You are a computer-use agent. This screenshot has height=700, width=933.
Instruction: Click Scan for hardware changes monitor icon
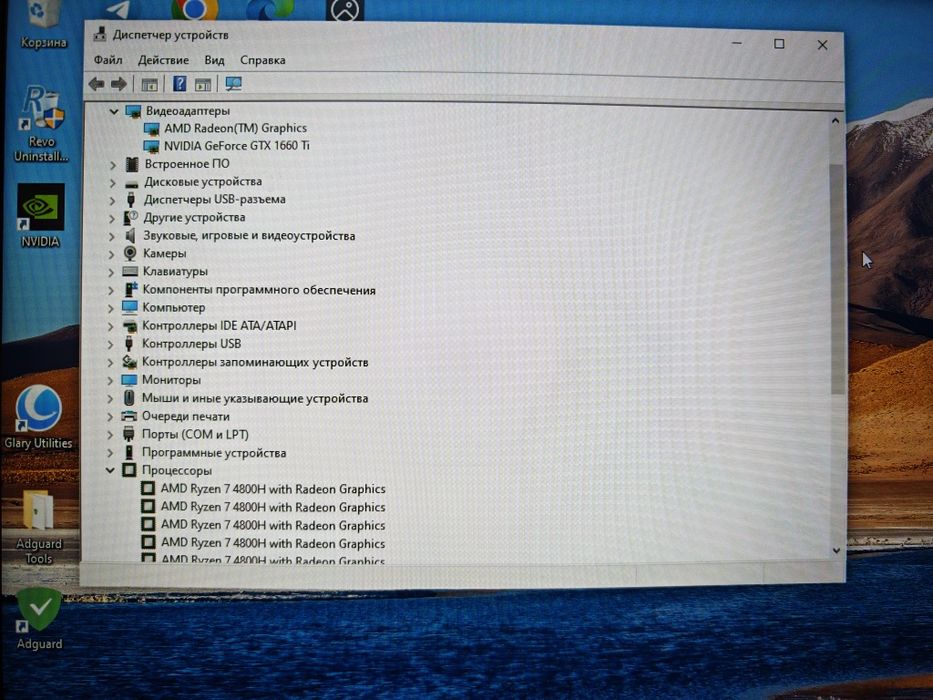pyautogui.click(x=233, y=84)
